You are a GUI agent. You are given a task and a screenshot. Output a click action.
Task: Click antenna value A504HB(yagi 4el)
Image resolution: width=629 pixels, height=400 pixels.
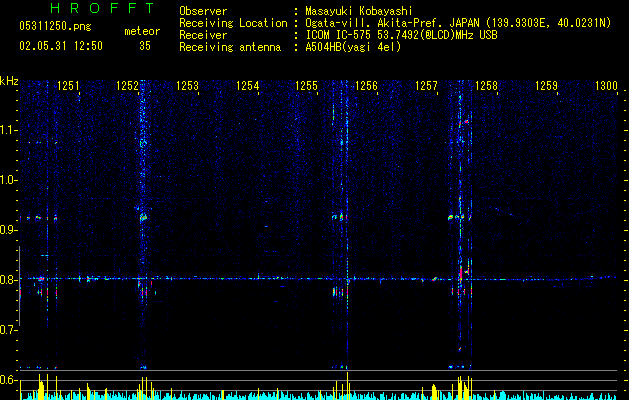(x=353, y=47)
